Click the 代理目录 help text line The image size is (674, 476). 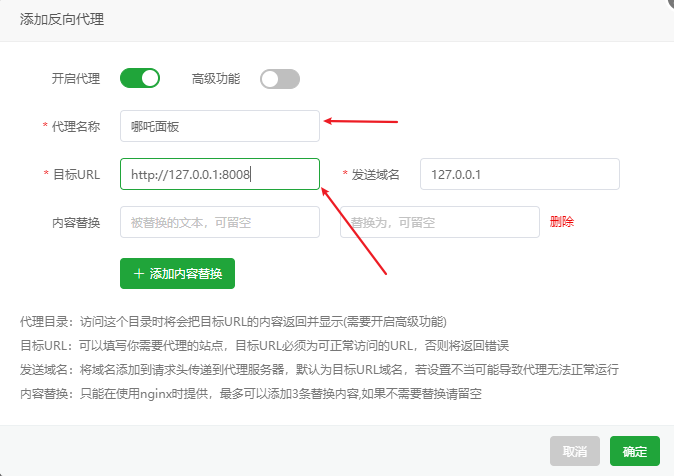233,322
